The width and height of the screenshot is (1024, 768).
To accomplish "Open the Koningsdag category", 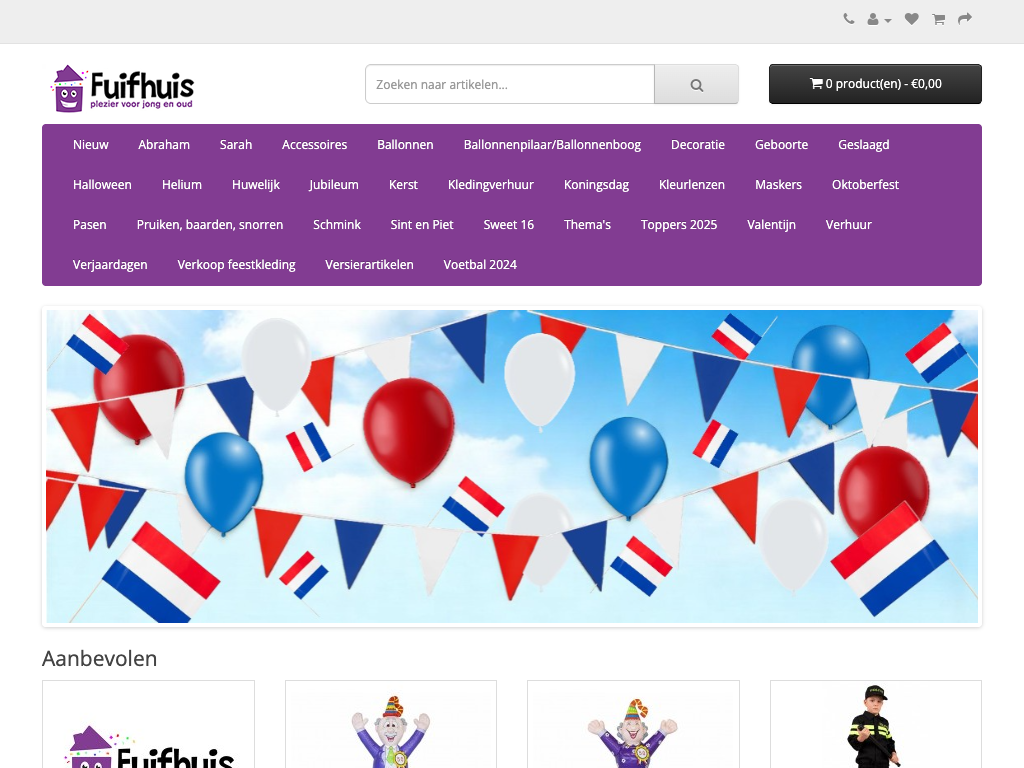I will (x=596, y=185).
